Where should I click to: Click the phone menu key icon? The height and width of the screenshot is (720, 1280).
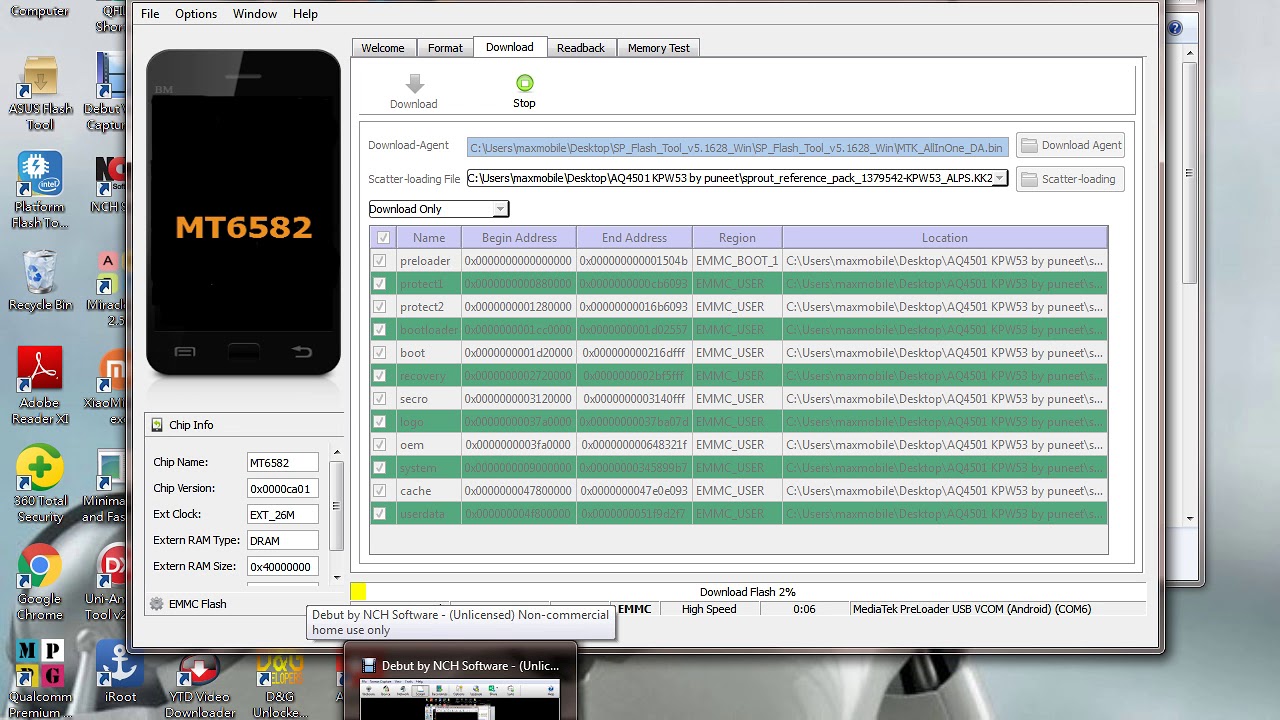[x=185, y=352]
